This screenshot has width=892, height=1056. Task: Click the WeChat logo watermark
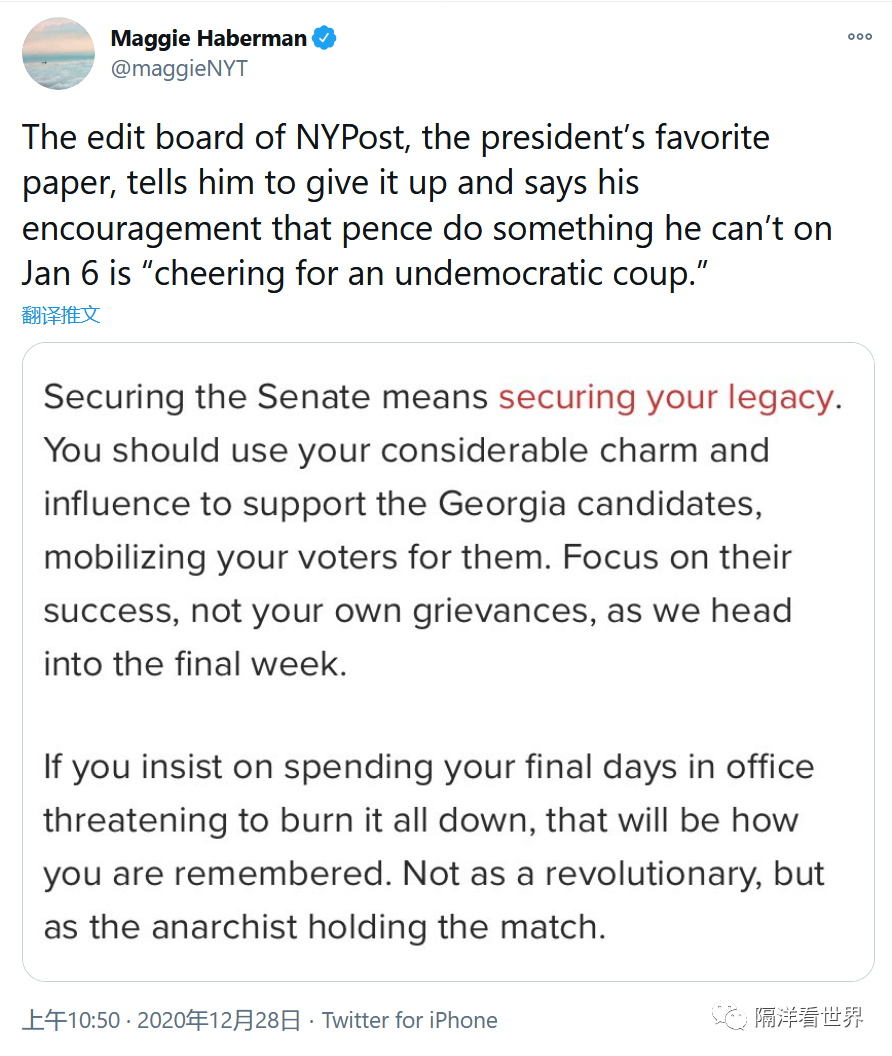click(x=730, y=1016)
